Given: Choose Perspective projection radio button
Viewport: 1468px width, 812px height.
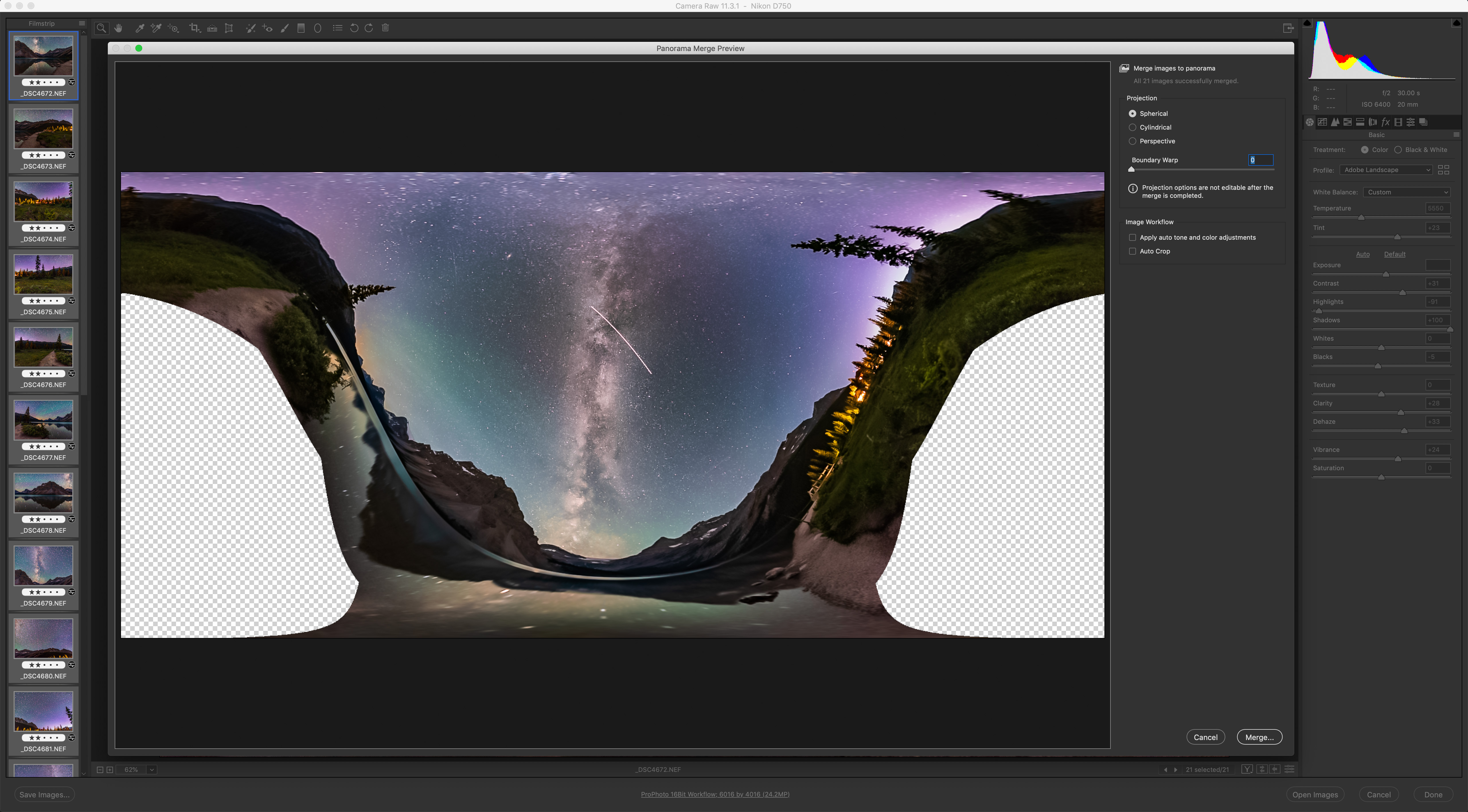Looking at the screenshot, I should (1132, 141).
